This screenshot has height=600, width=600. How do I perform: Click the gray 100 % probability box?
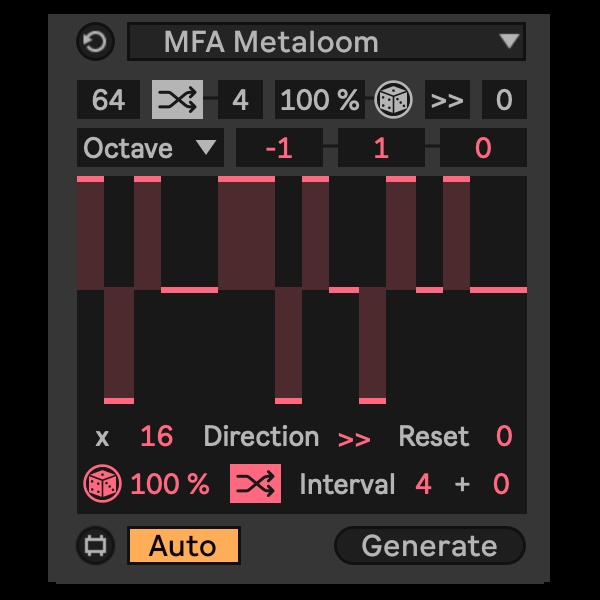(320, 99)
